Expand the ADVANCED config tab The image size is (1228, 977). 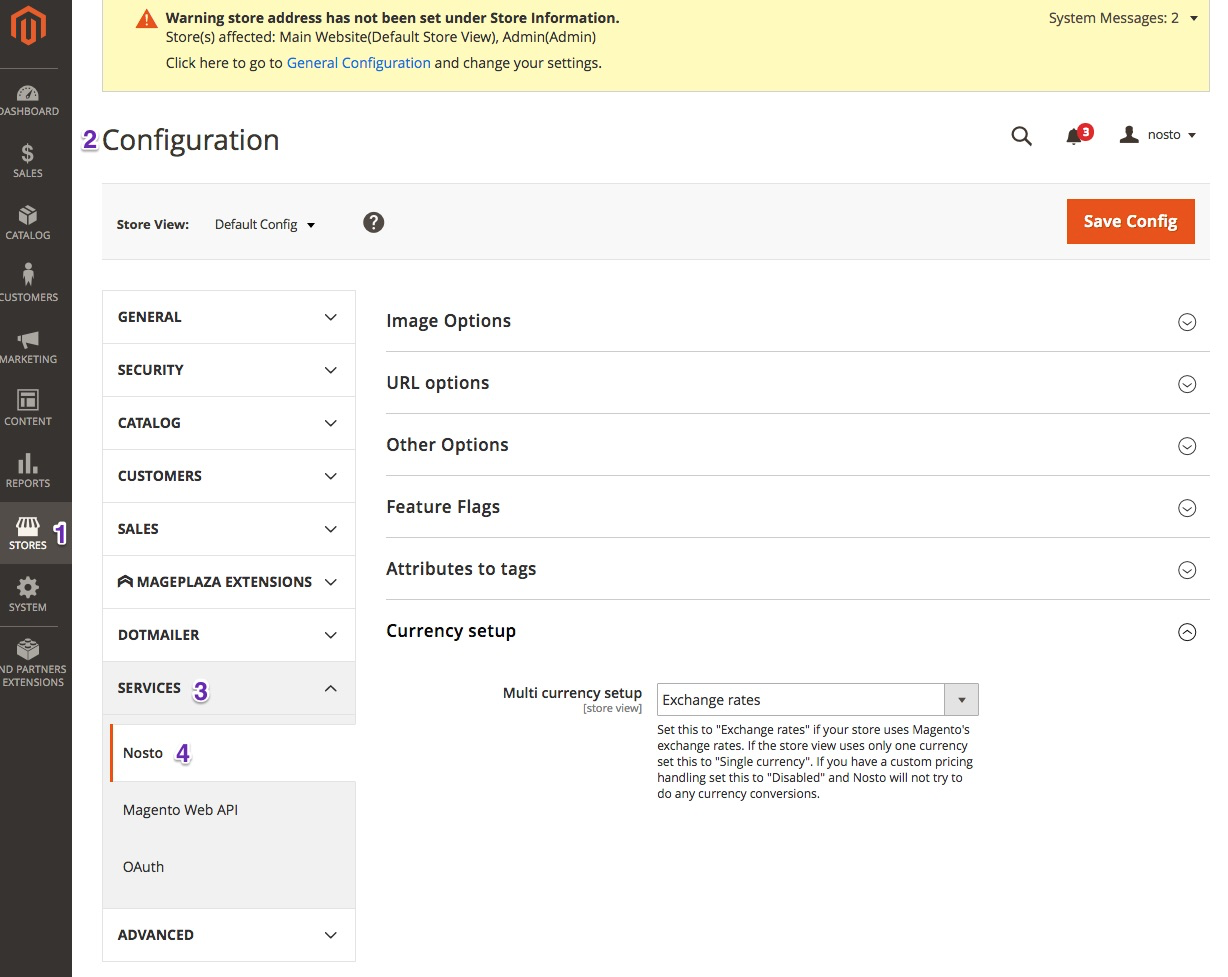[229, 935]
